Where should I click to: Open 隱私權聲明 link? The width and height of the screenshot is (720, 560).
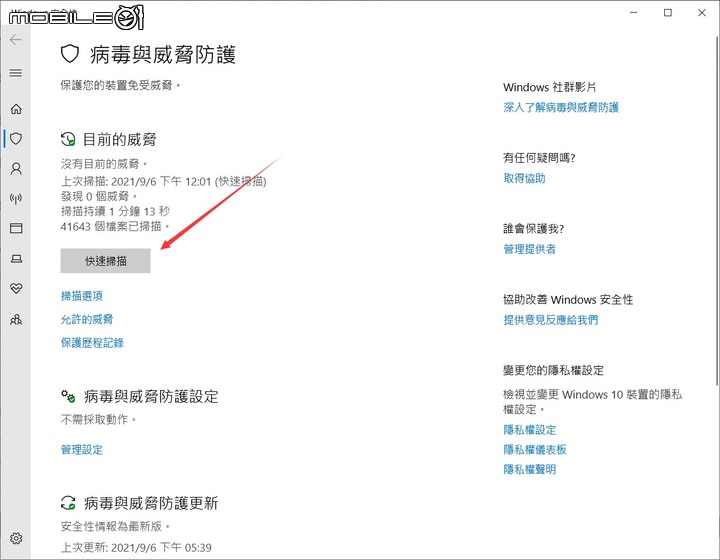[x=529, y=470]
